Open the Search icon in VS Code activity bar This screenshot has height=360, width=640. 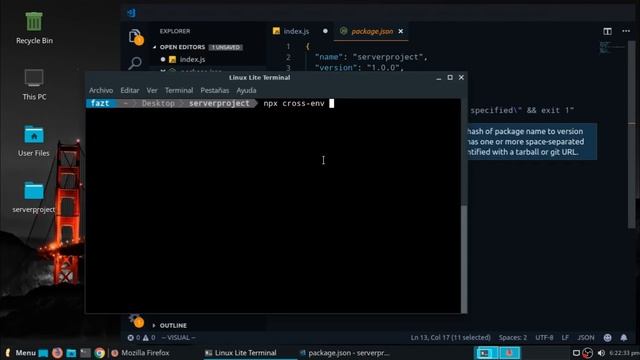tap(135, 63)
